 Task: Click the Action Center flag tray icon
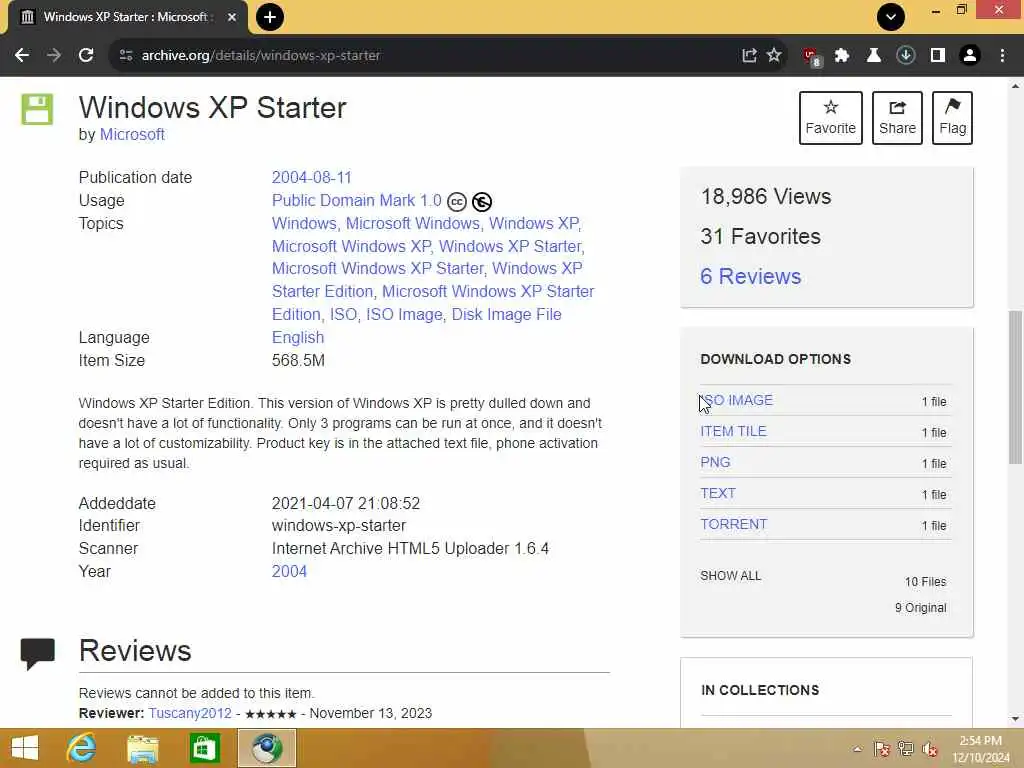[x=882, y=749]
